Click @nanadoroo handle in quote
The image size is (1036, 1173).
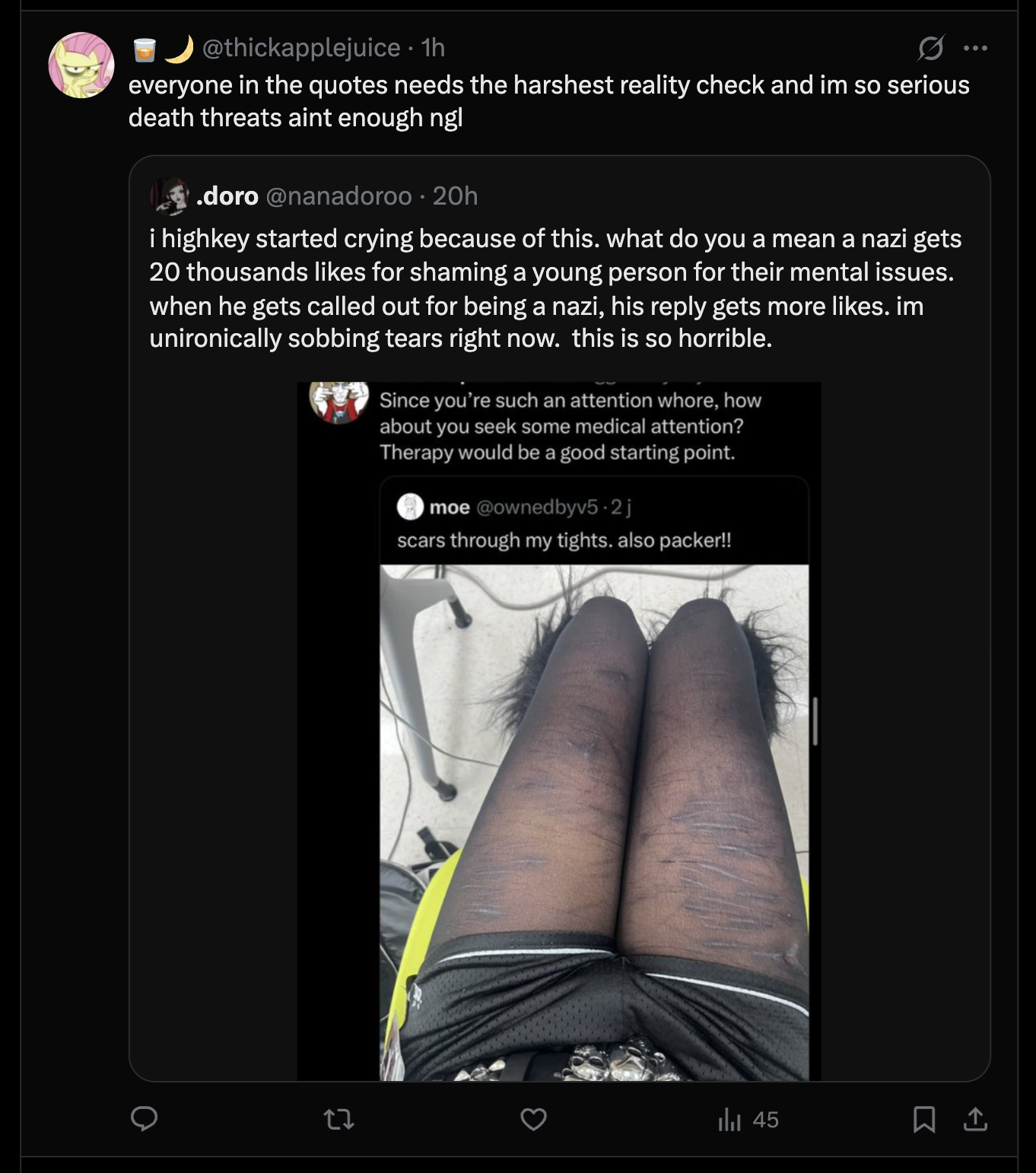(x=338, y=196)
